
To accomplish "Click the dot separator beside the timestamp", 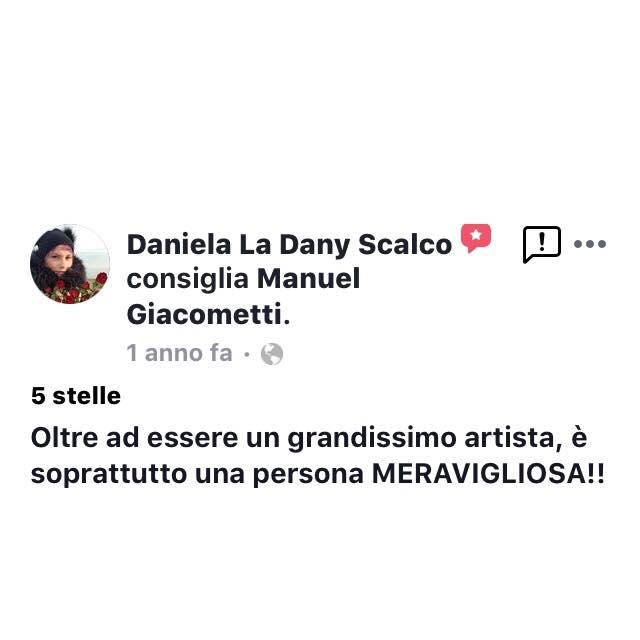I will [247, 354].
